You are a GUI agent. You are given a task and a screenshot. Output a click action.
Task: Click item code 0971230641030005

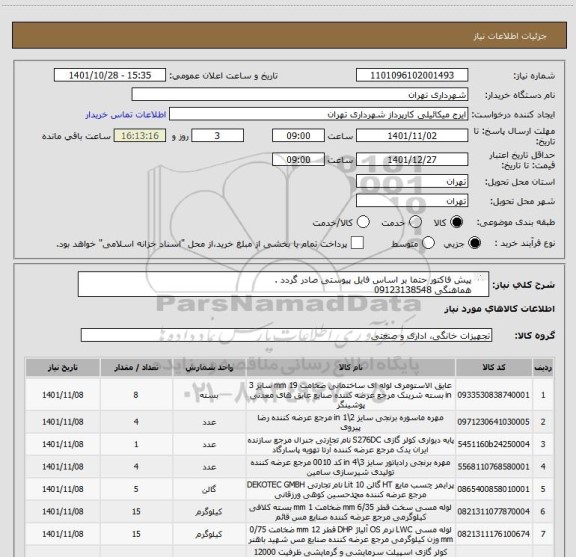(x=493, y=422)
